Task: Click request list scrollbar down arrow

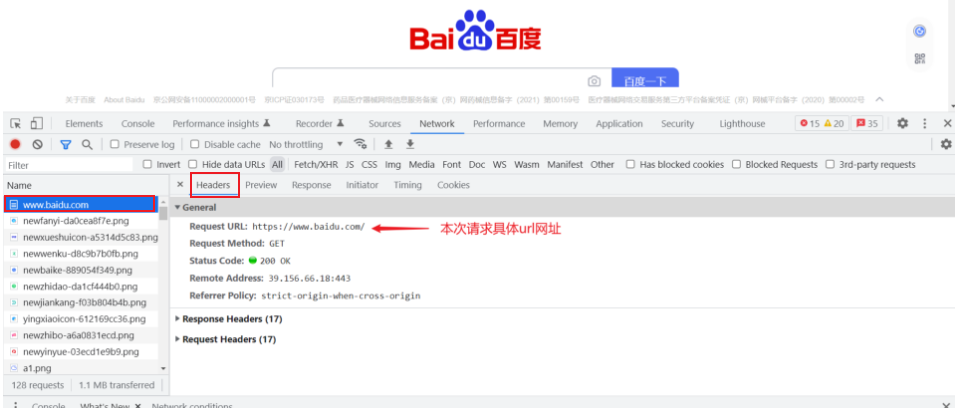Action: 163,369
